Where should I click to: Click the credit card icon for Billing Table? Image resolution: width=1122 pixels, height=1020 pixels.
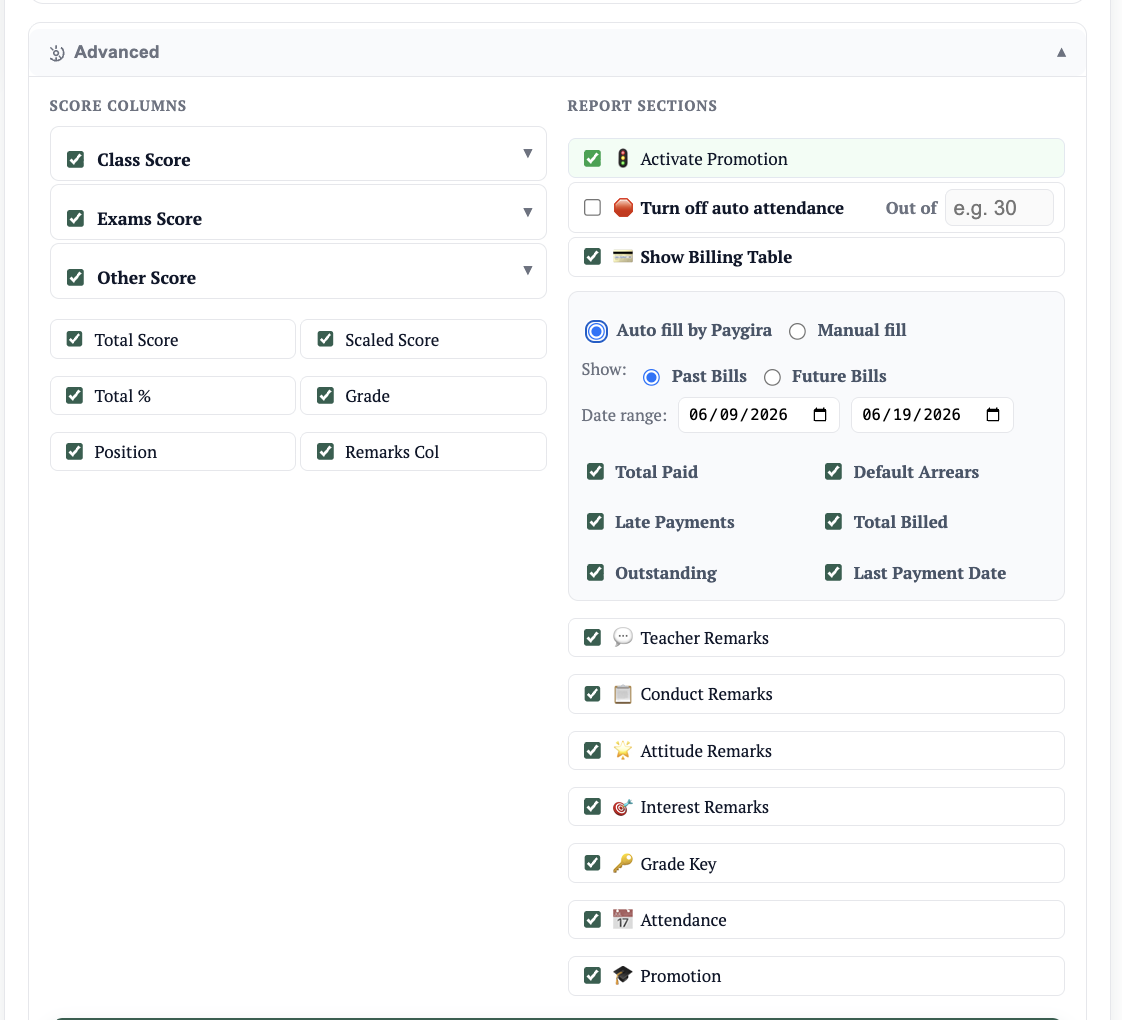coord(623,256)
